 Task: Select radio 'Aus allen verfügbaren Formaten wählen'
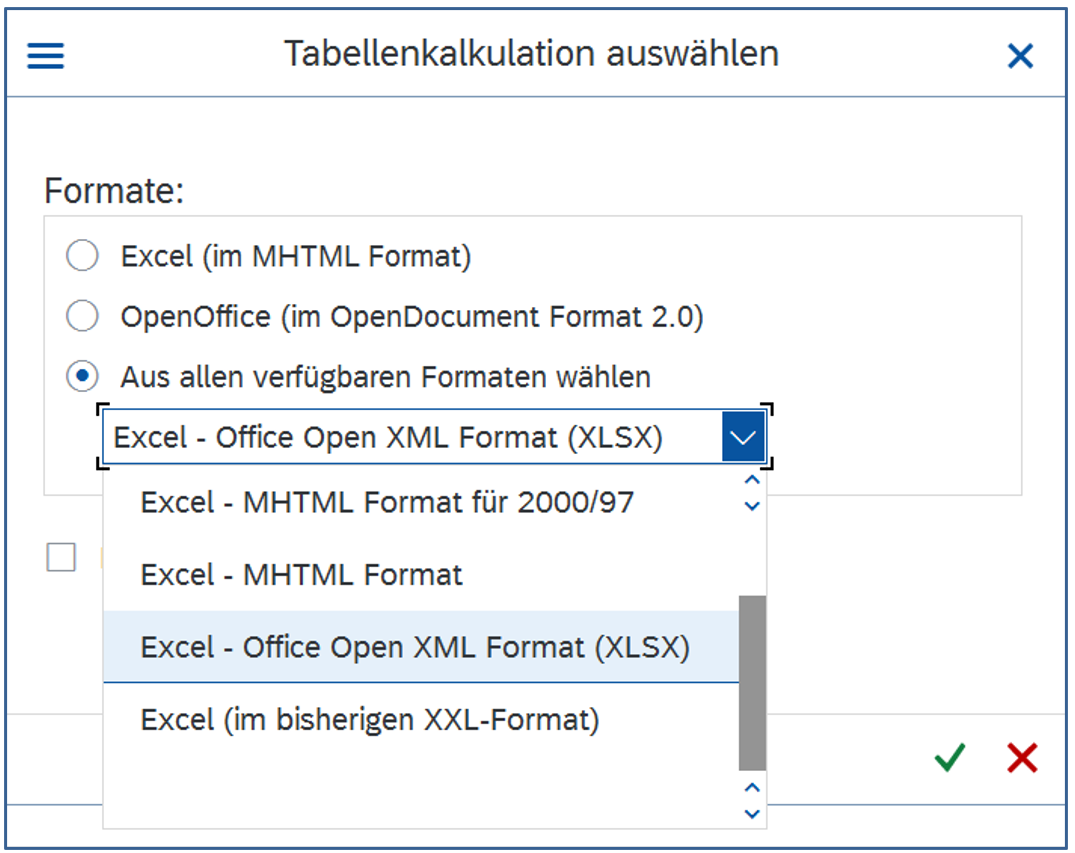[82, 376]
